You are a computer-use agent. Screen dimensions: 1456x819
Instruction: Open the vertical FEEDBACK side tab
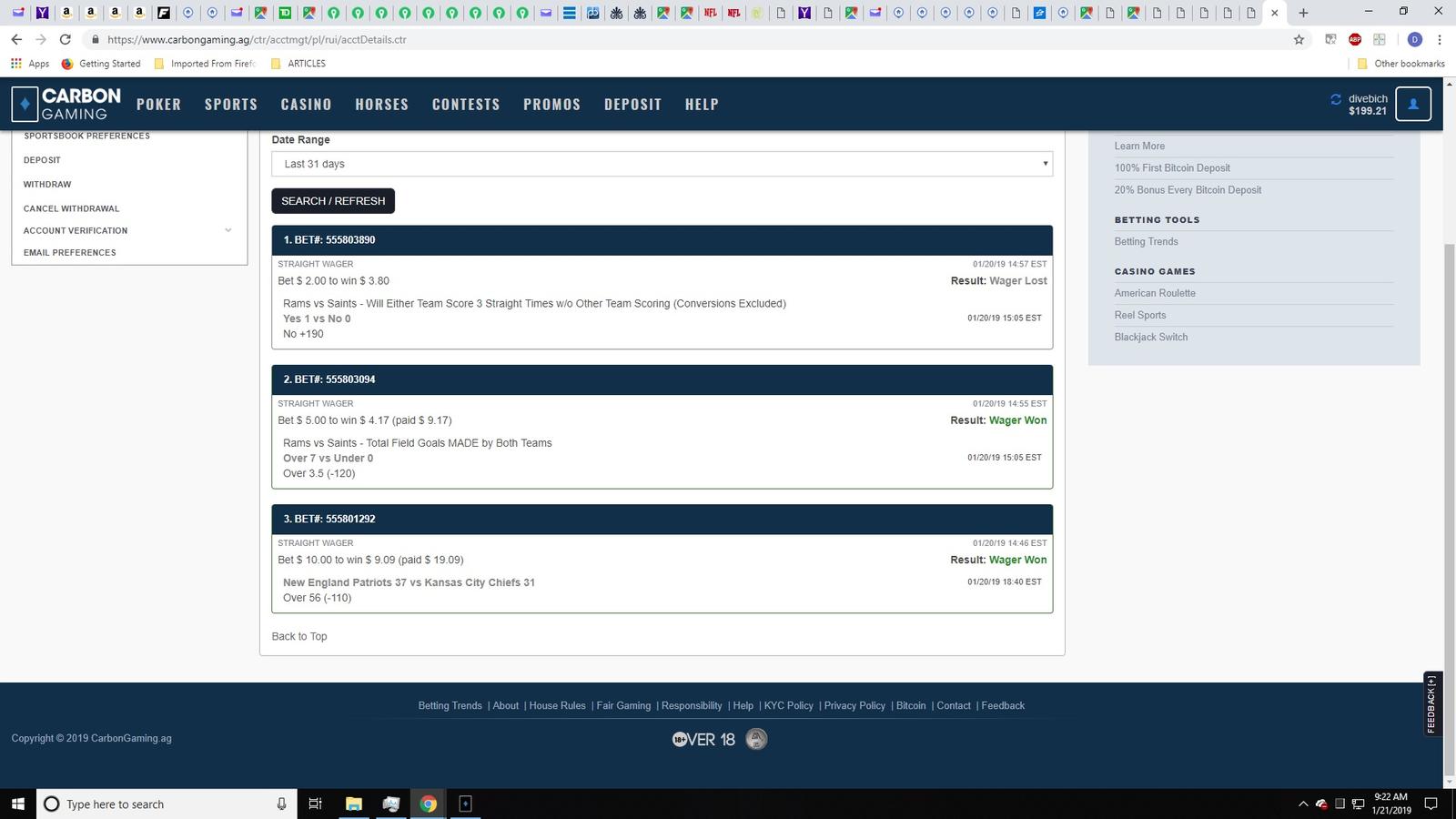pyautogui.click(x=1431, y=704)
